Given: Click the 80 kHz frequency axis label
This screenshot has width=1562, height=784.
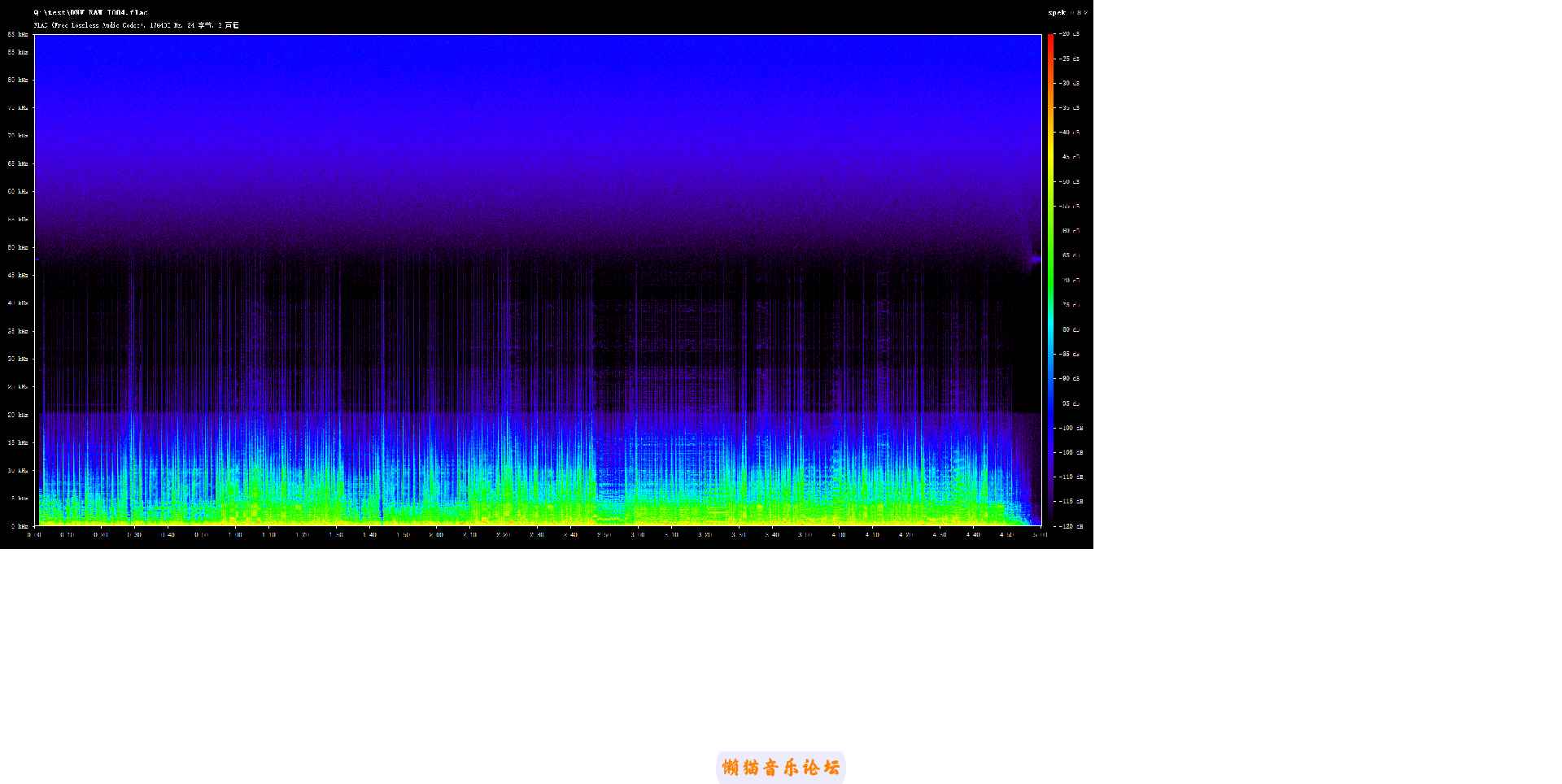Looking at the screenshot, I should coord(18,80).
